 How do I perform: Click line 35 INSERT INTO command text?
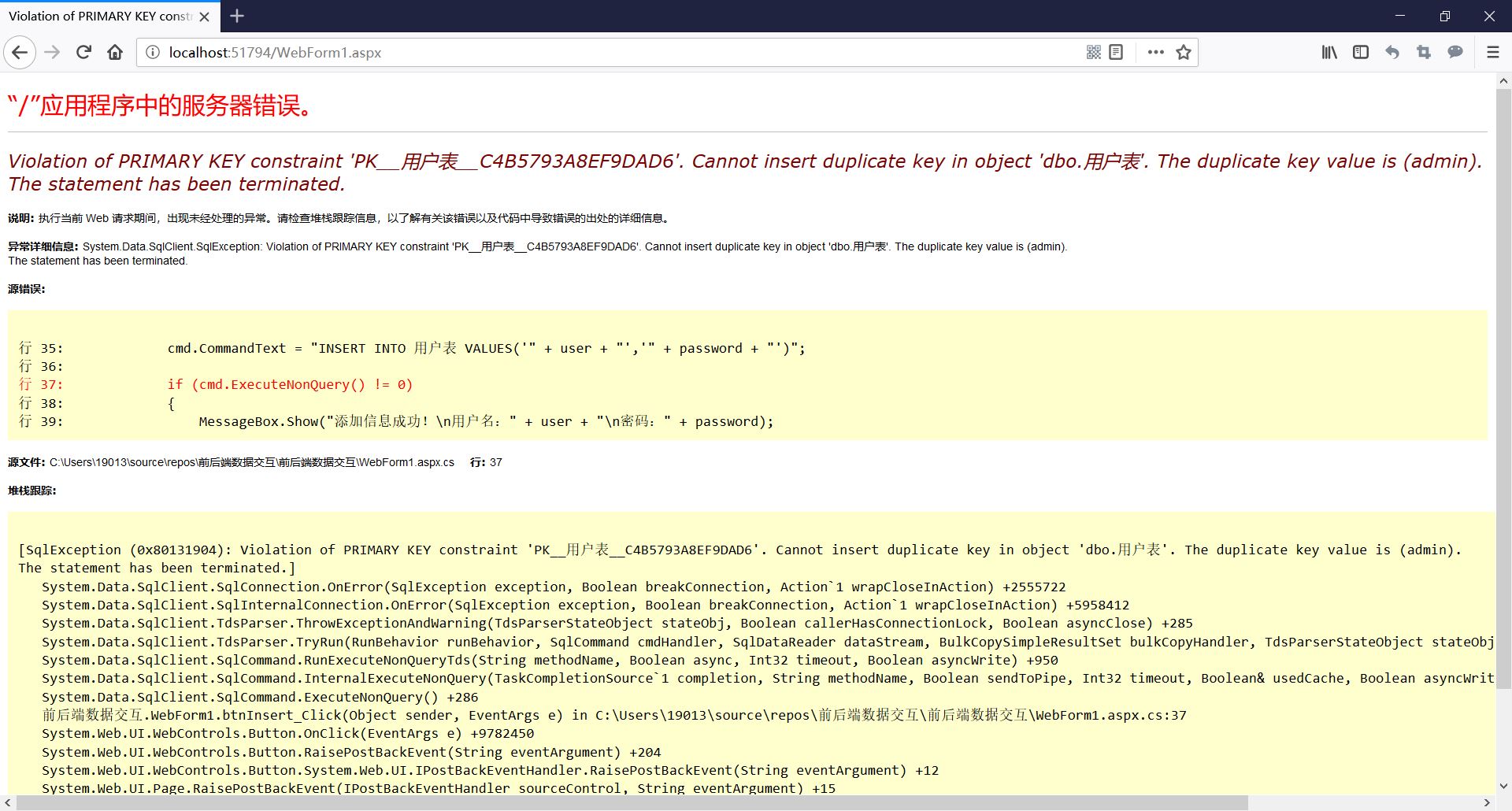(x=486, y=348)
